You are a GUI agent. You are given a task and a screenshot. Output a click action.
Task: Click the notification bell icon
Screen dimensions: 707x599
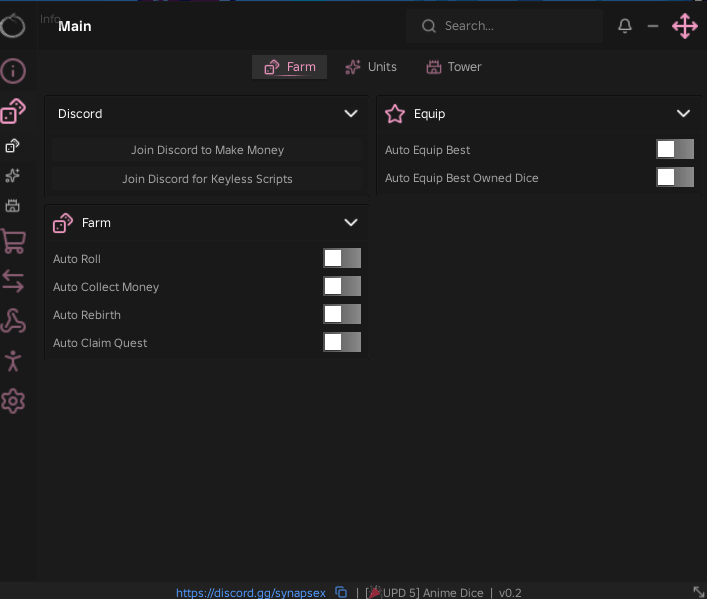625,26
